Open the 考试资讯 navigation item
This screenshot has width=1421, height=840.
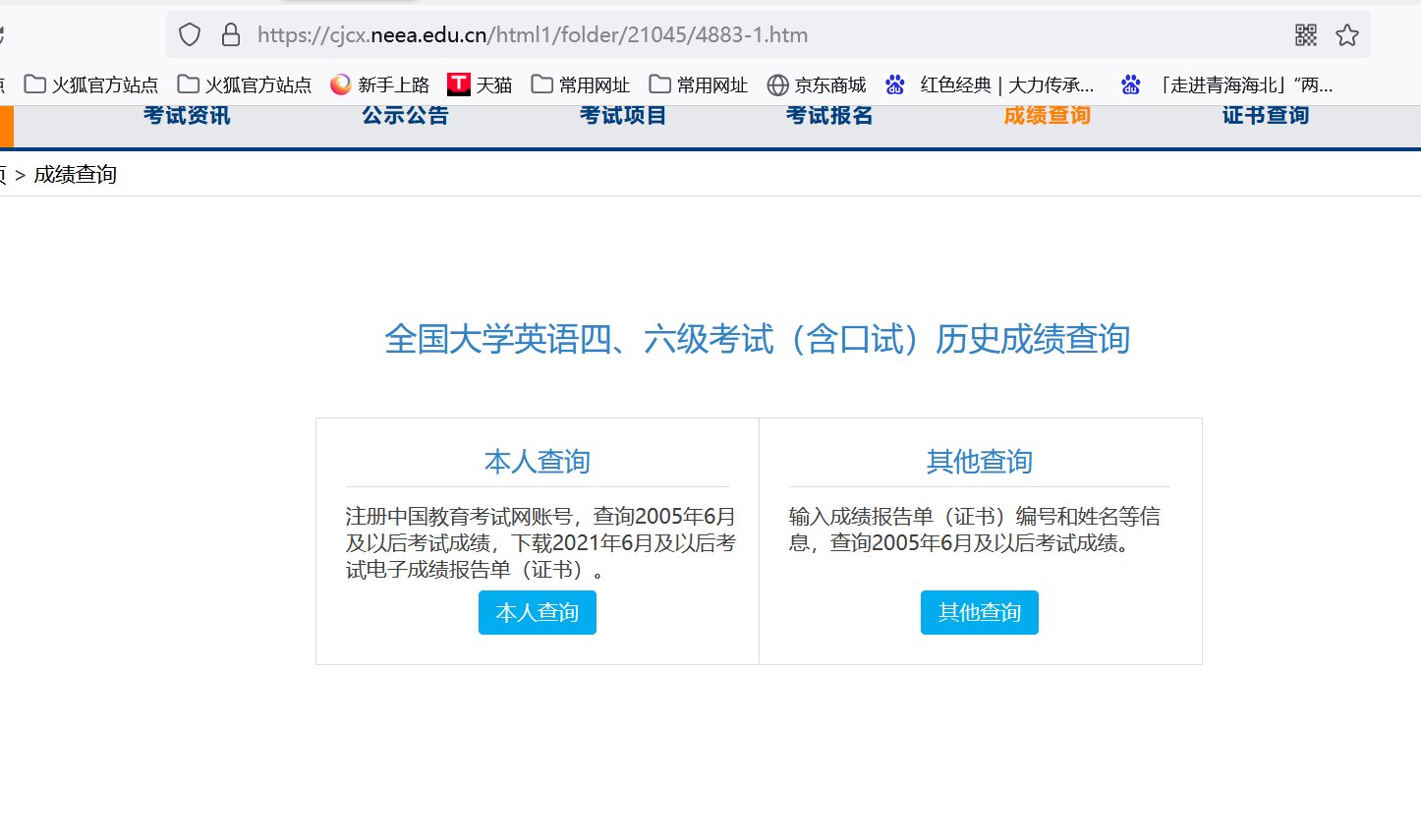[186, 115]
